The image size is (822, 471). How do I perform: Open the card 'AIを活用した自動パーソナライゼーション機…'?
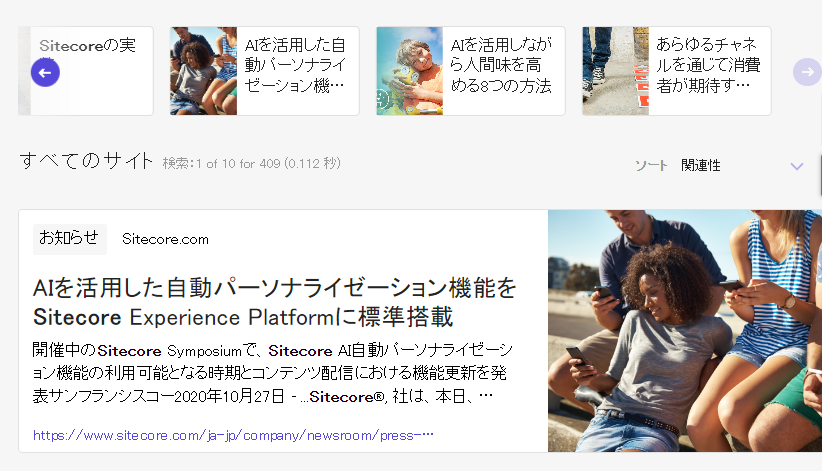point(264,71)
